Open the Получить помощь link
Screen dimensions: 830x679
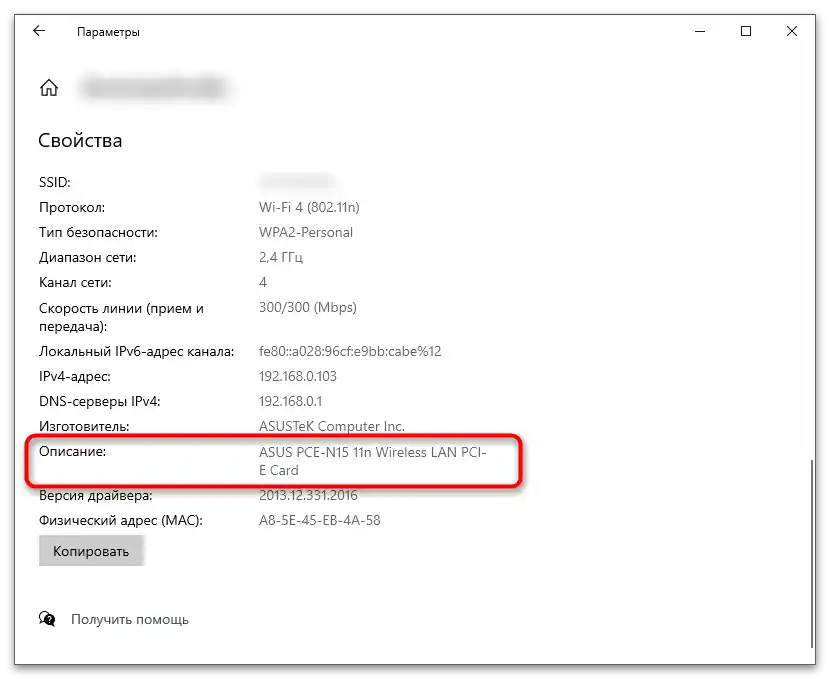tap(130, 619)
